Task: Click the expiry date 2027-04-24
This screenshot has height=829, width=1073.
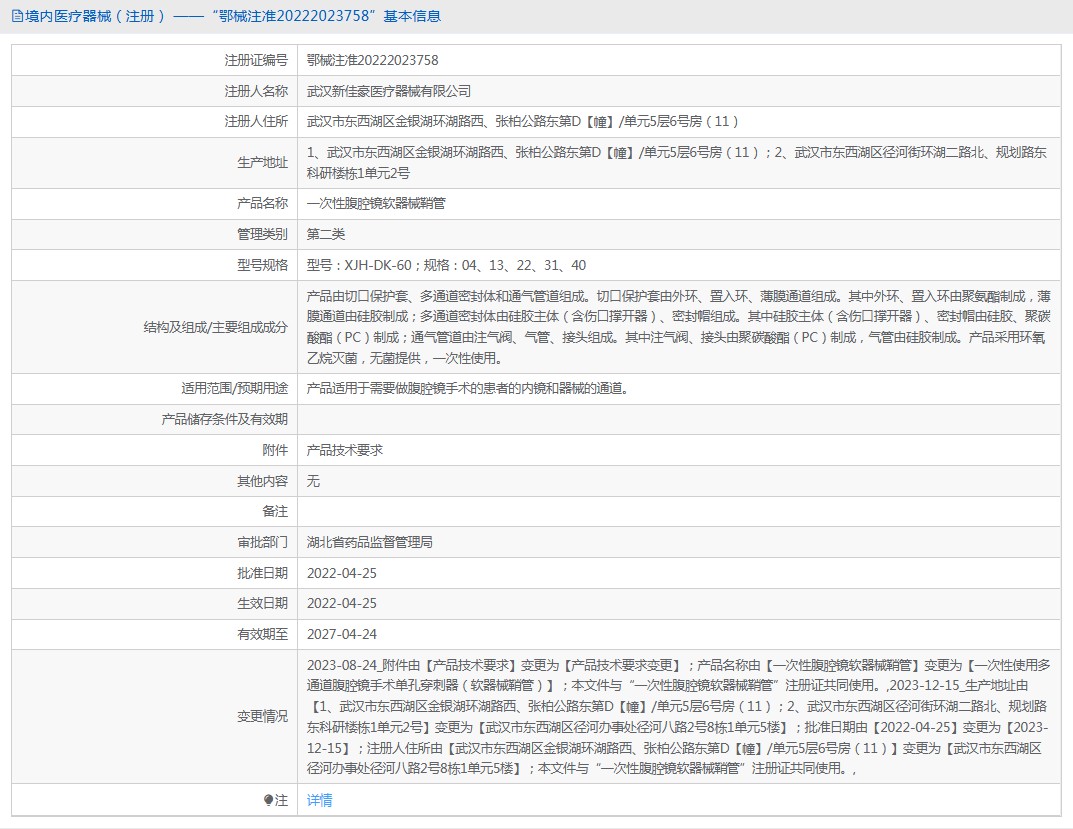Action: (341, 634)
